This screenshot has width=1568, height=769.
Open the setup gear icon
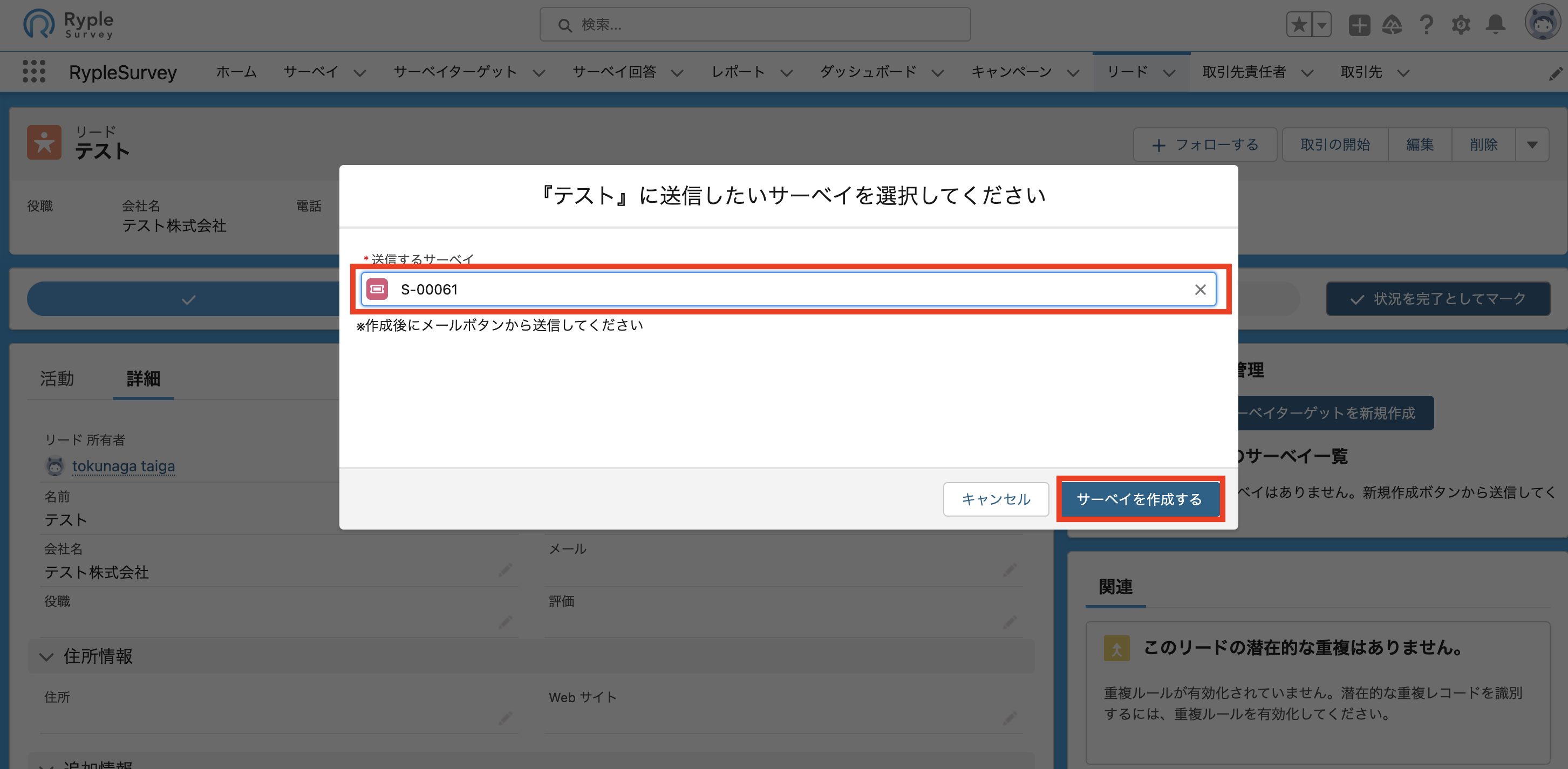pyautogui.click(x=1460, y=25)
